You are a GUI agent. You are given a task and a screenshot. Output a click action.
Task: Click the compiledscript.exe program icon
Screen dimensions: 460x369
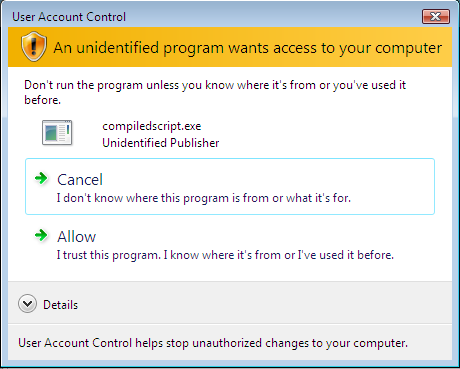(x=57, y=132)
